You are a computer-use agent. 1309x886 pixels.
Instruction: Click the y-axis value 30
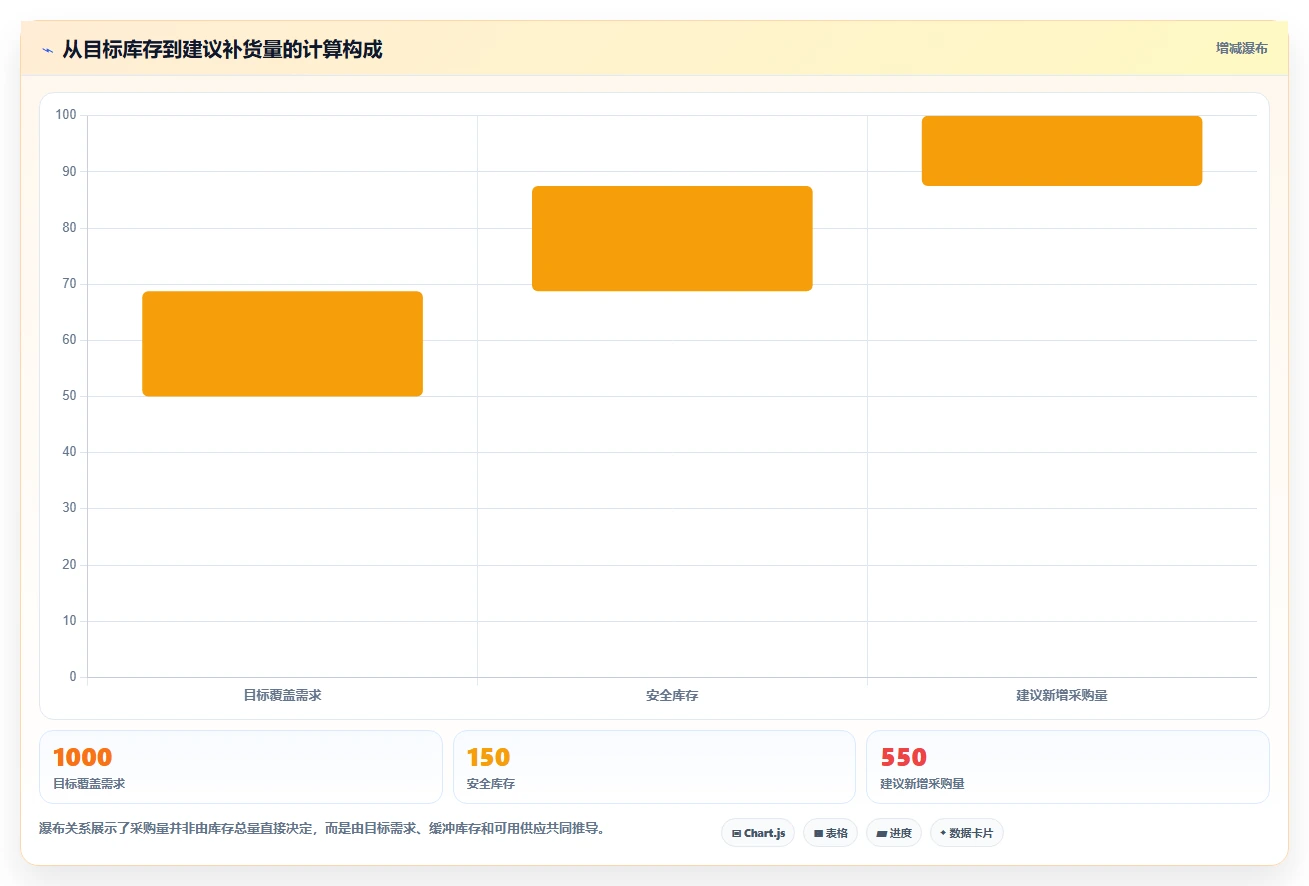pyautogui.click(x=69, y=508)
